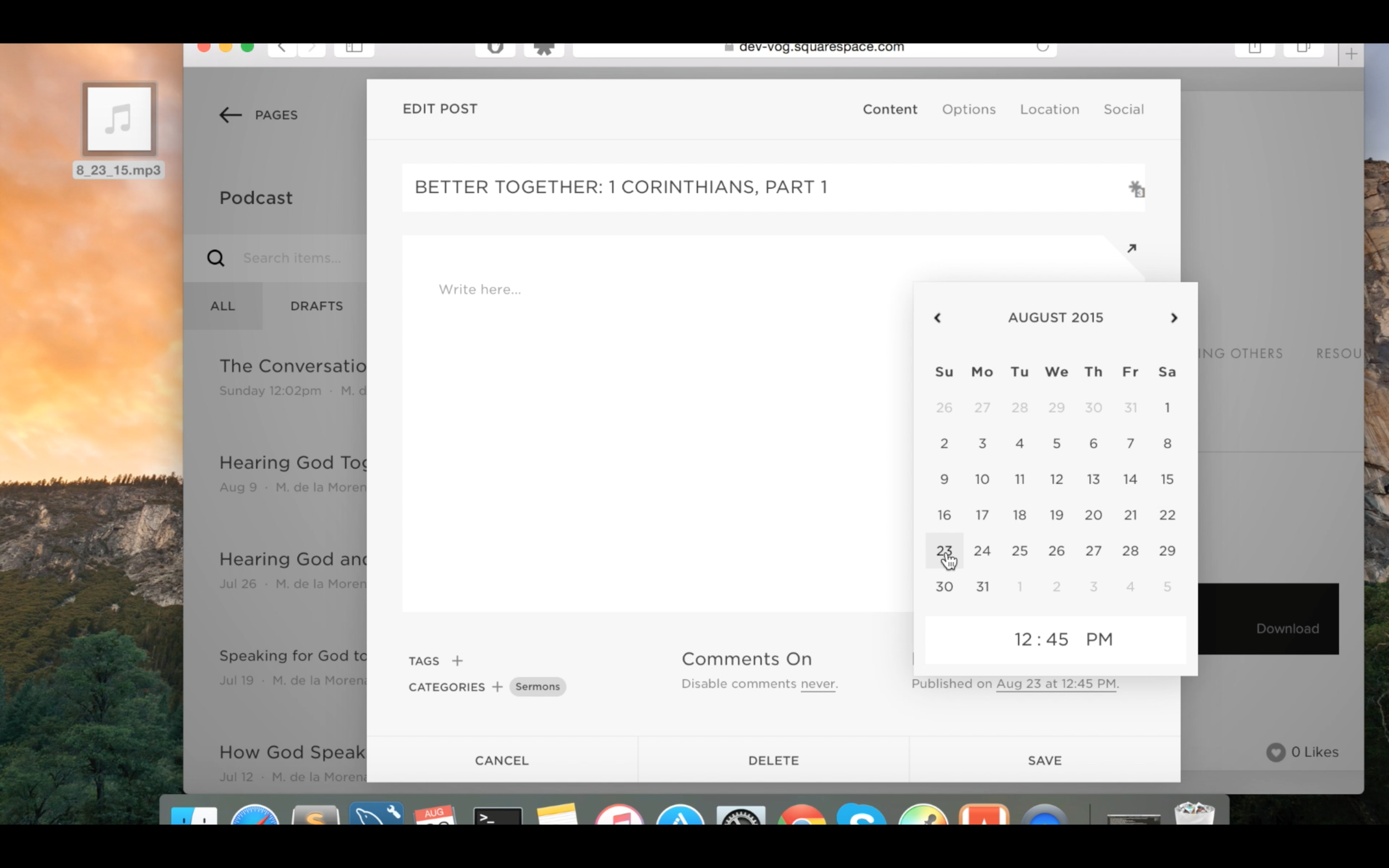This screenshot has width=1389, height=868.
Task: Select August 7 in the calendar
Action: pos(1130,443)
